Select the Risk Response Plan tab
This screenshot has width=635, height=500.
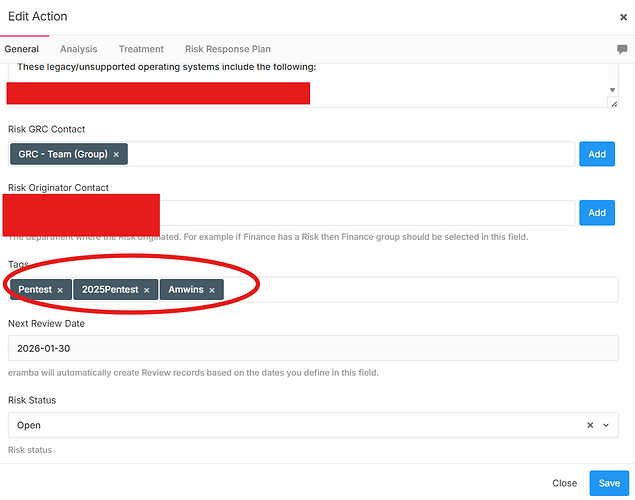pyautogui.click(x=228, y=49)
